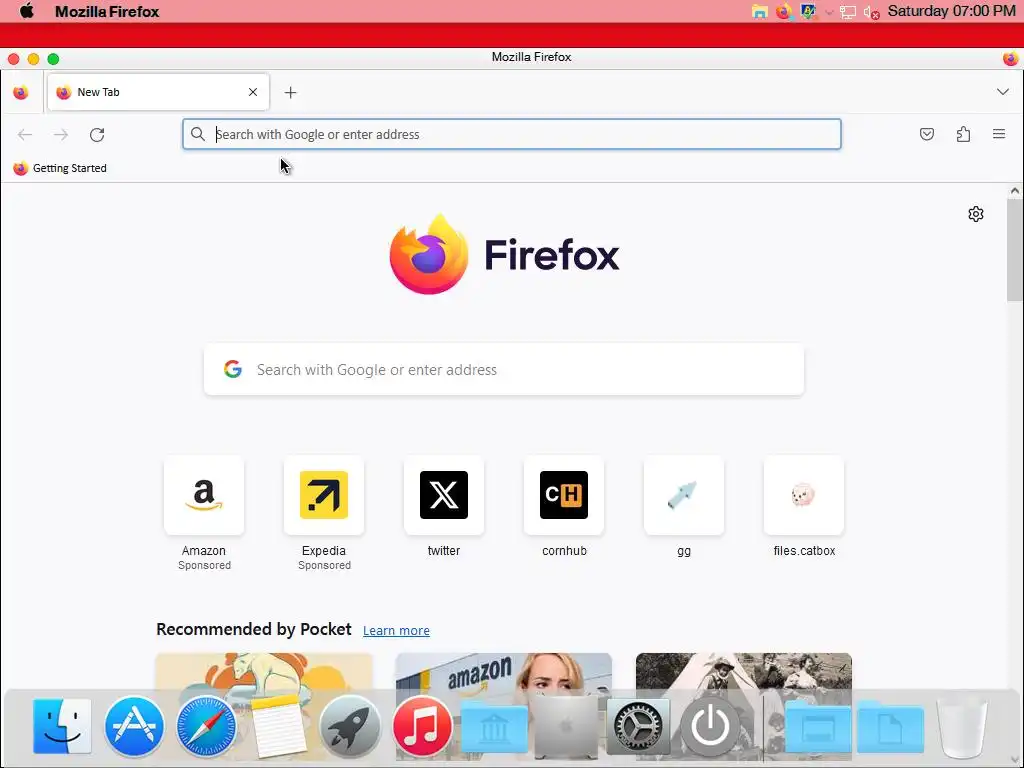This screenshot has height=768, width=1024.
Task: Open App Store from the dock
Action: coord(134,726)
